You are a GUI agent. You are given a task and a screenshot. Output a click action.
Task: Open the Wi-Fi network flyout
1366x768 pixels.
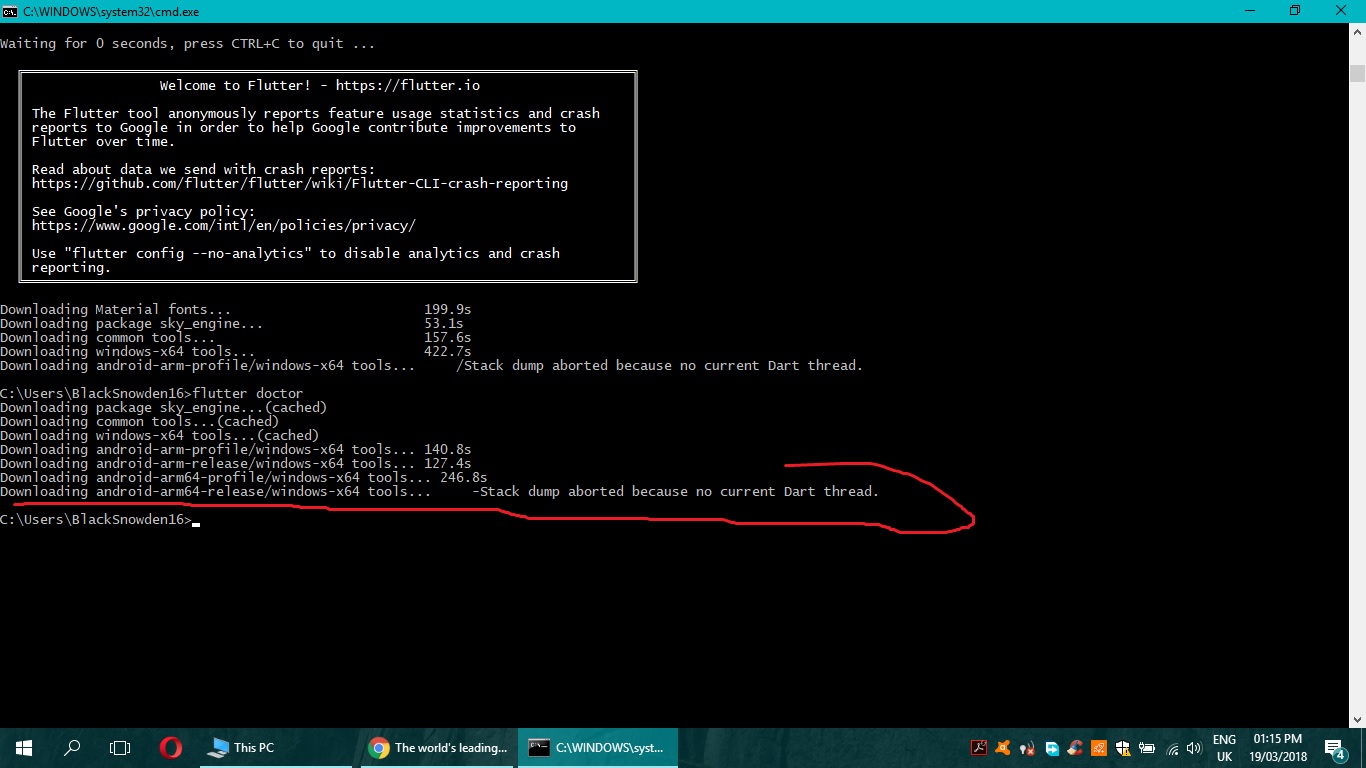click(x=1172, y=748)
